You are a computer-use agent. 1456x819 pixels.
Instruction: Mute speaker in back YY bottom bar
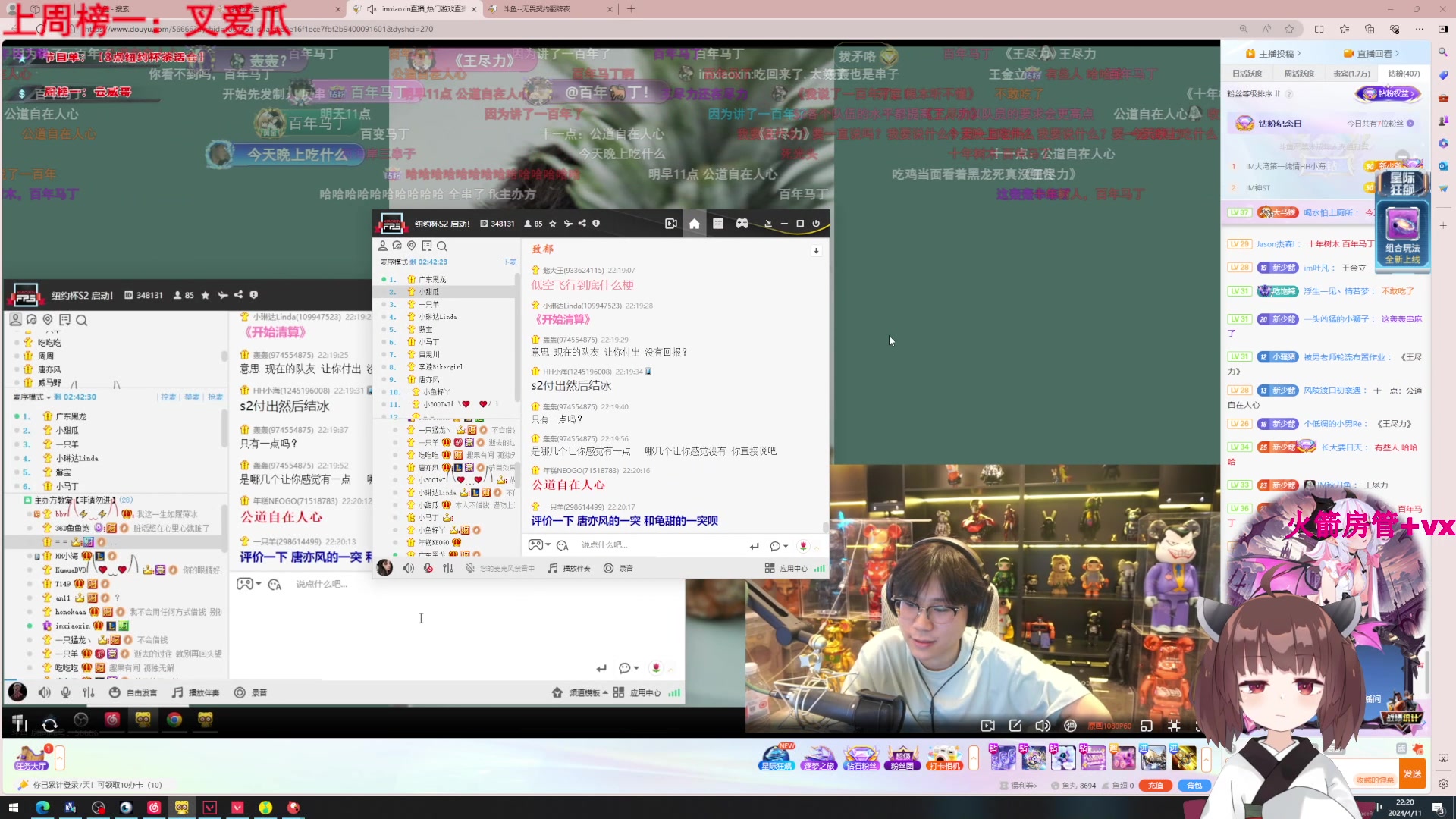45,692
